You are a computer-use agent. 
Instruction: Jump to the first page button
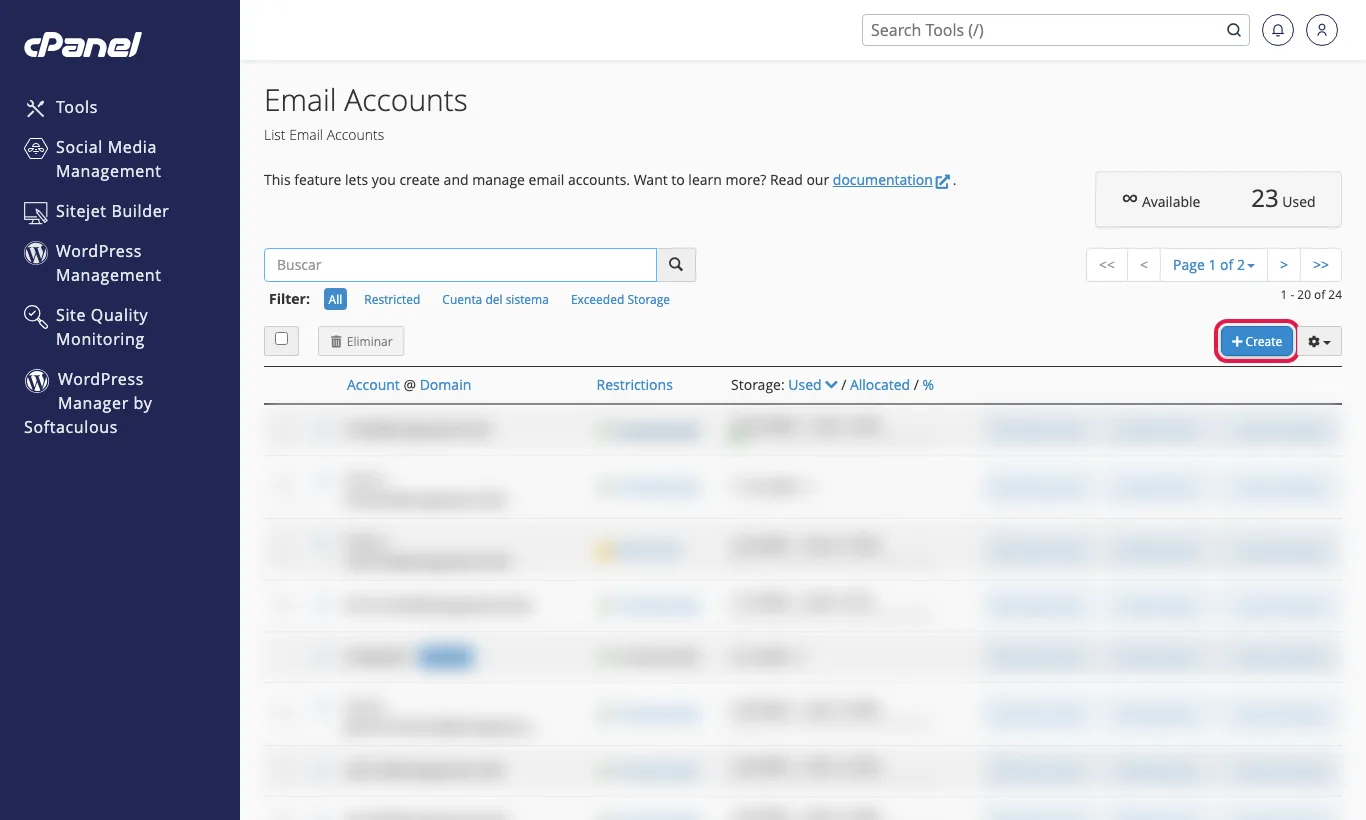pyautogui.click(x=1107, y=265)
